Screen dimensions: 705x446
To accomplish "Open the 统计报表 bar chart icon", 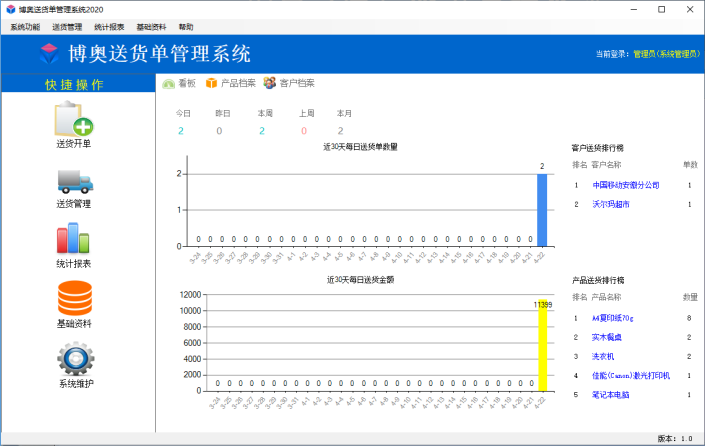I will (x=73, y=238).
